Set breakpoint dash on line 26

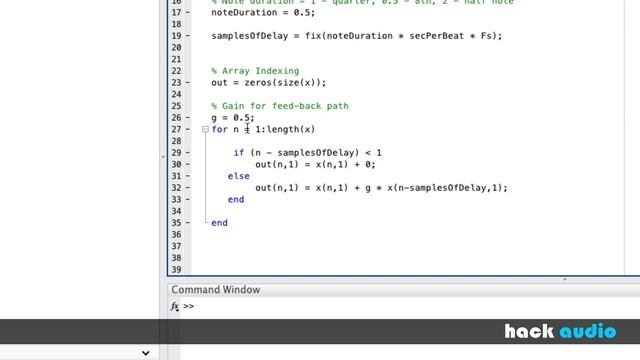[187, 118]
